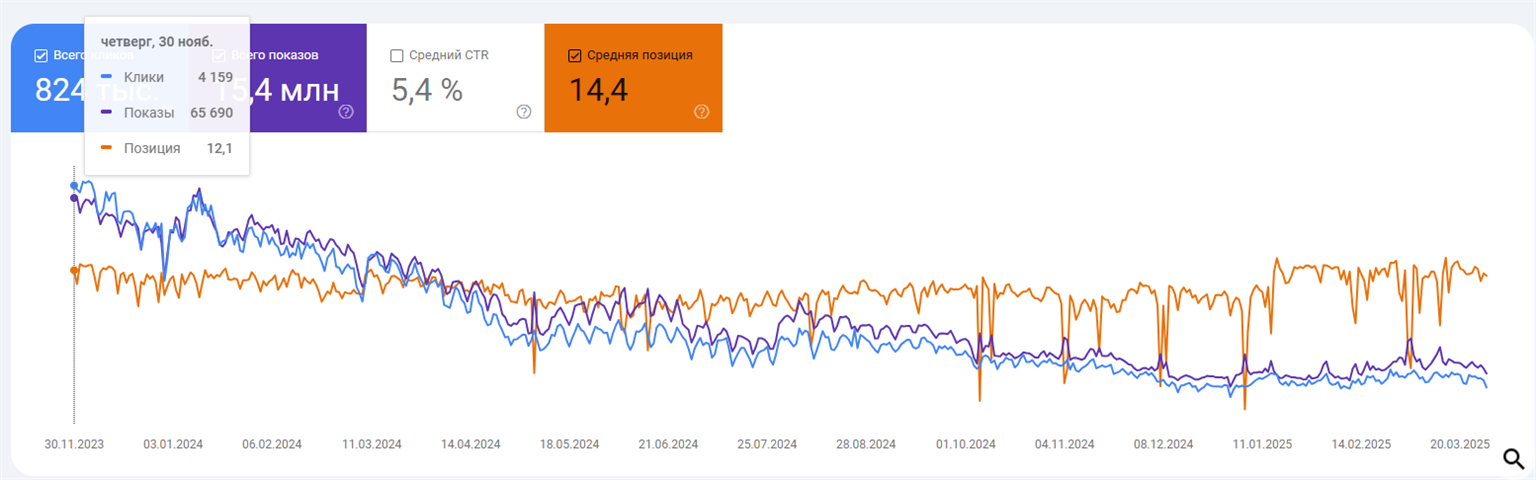Click the orange position data point on chart
The image size is (1536, 480).
coord(74,270)
